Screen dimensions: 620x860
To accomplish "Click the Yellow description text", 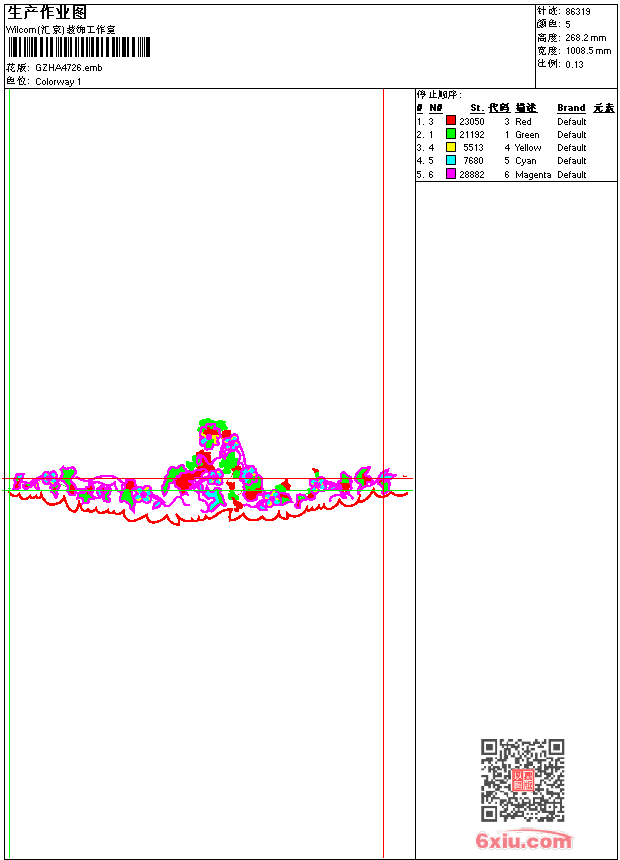I will click(528, 148).
